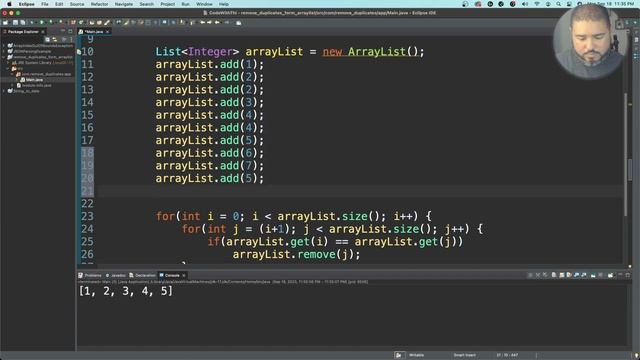Open the Project menu

click(x=167, y=4)
